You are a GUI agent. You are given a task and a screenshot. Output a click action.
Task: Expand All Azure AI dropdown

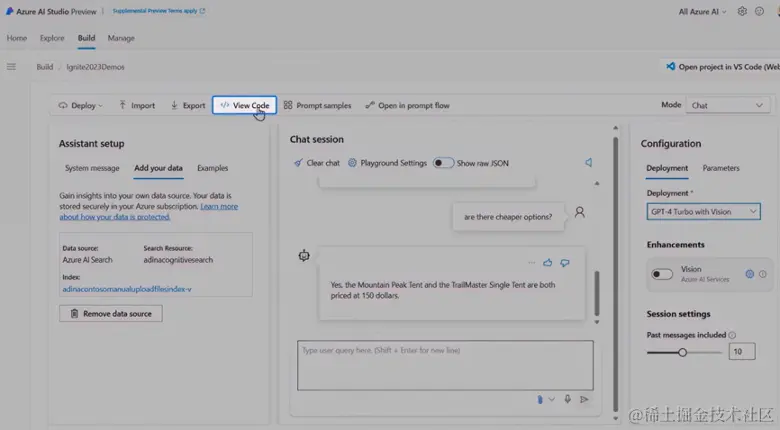702,11
